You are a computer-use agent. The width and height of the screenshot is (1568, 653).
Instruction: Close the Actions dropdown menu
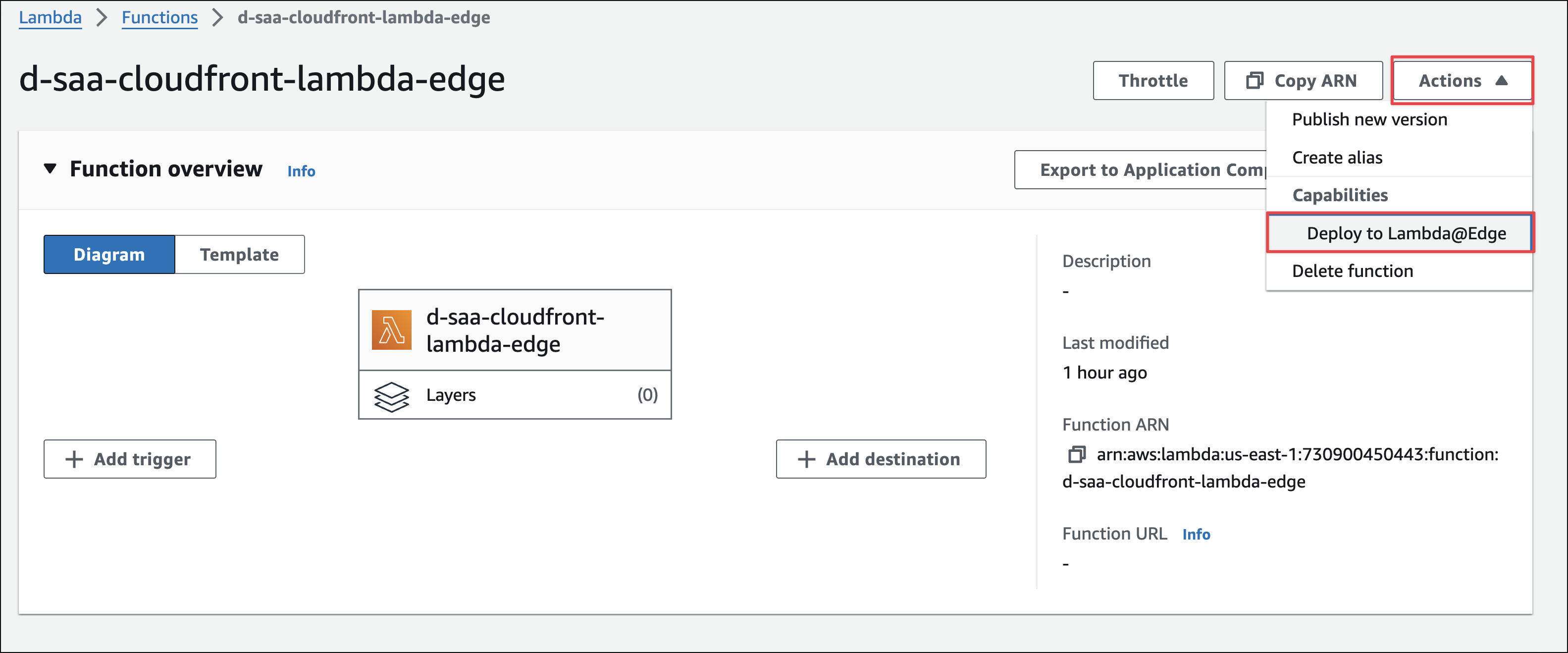click(x=1462, y=80)
